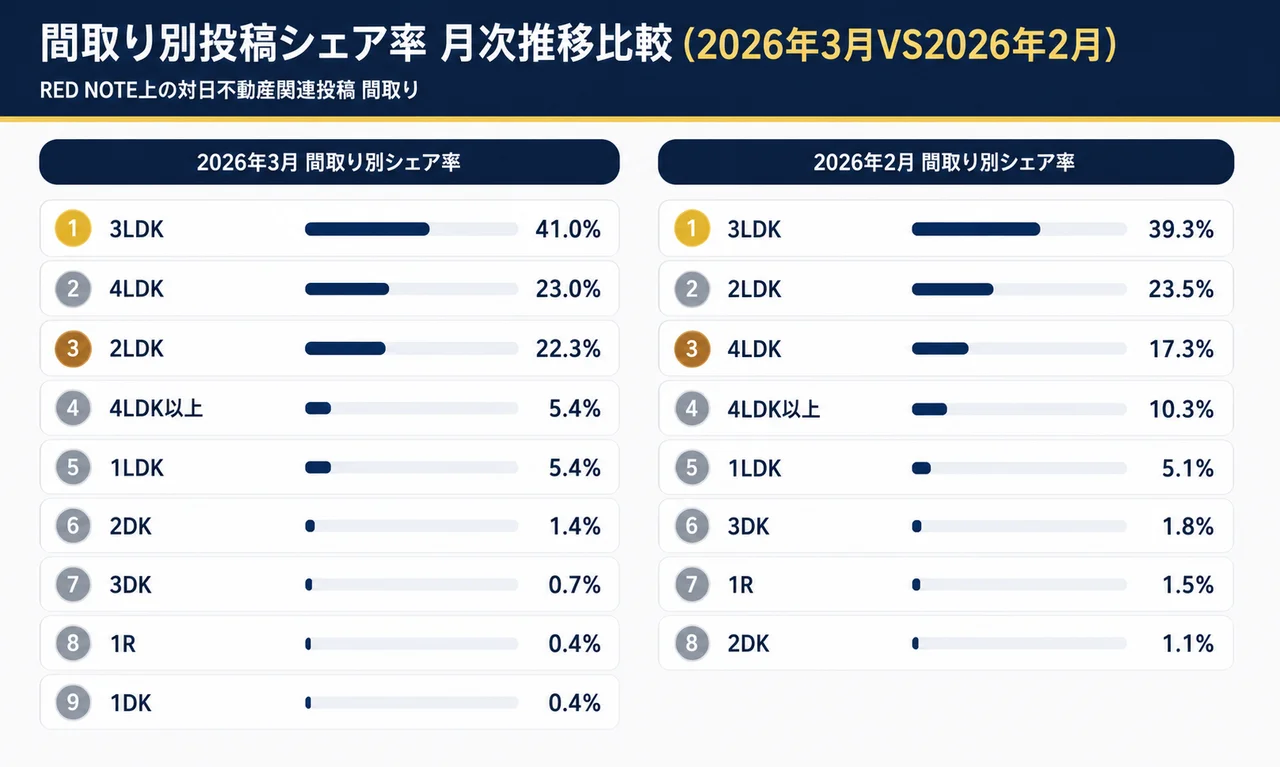Click the March 3LDK 41.0% progress bar
Image resolution: width=1280 pixels, height=767 pixels.
(411, 229)
